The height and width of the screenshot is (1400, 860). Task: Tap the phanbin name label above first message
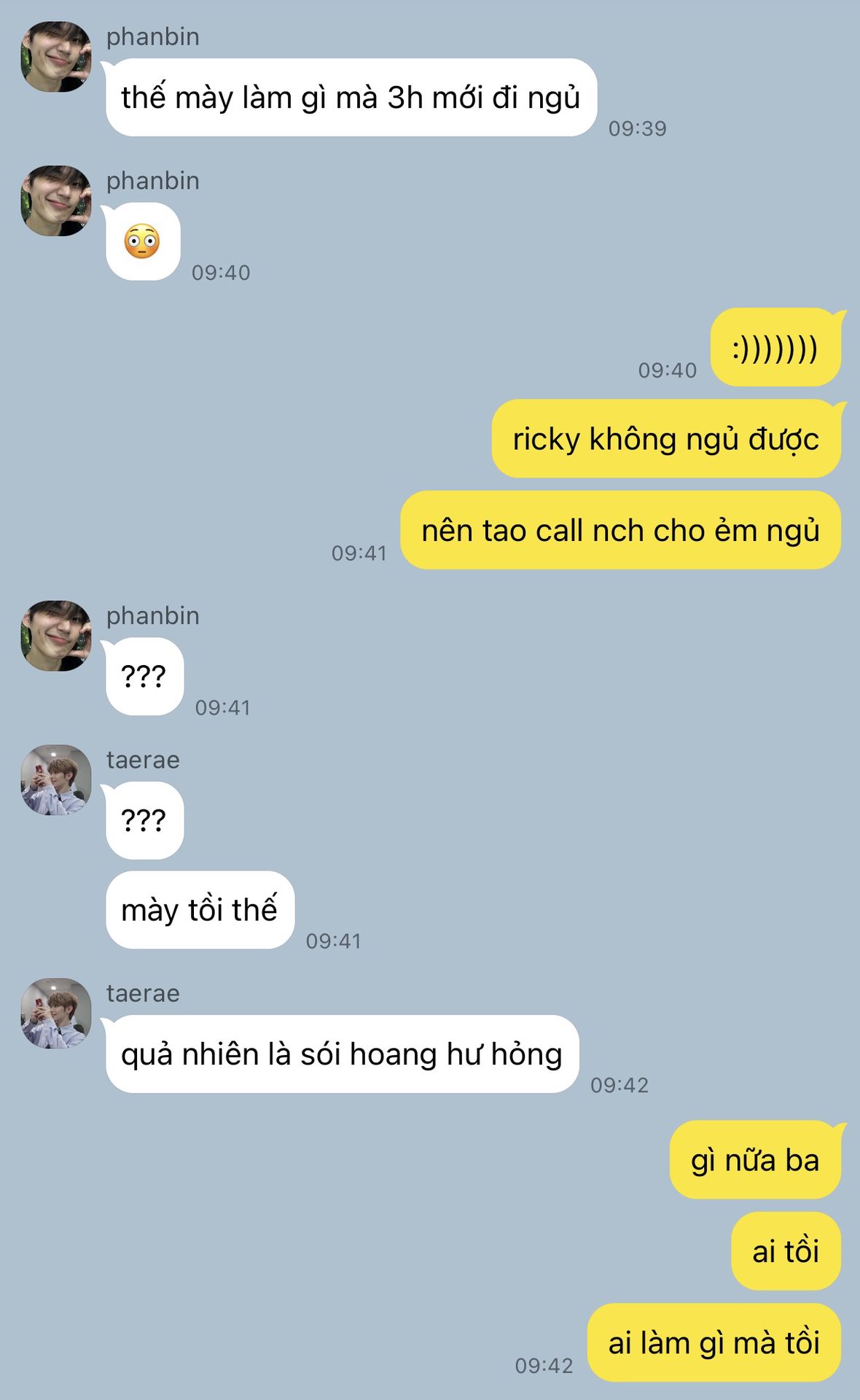(153, 36)
